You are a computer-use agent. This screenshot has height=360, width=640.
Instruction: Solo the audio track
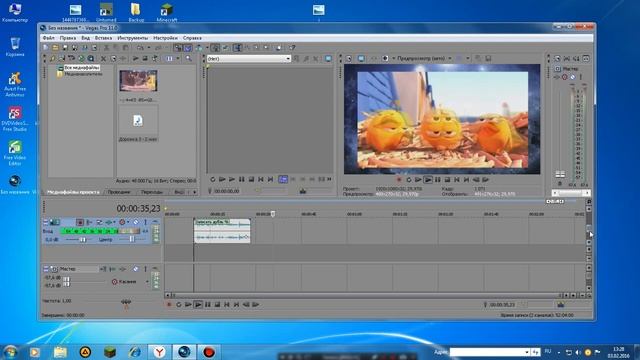point(145,222)
